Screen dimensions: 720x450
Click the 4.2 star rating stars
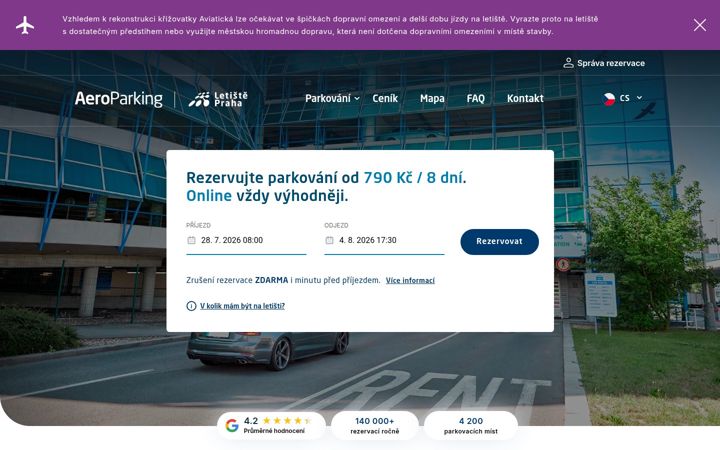pos(287,421)
